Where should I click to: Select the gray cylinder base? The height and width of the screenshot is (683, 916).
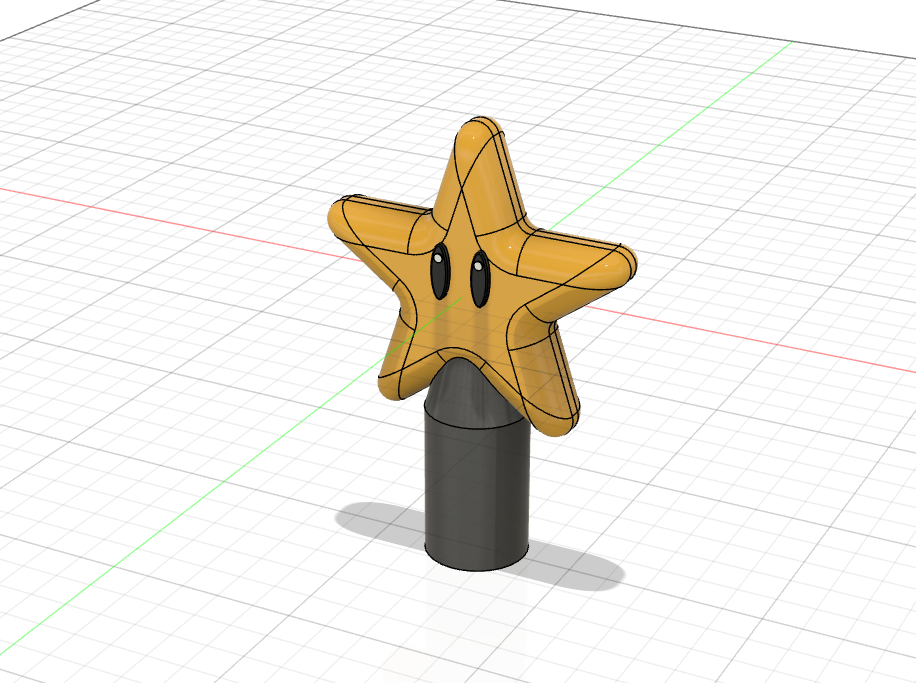click(475, 490)
